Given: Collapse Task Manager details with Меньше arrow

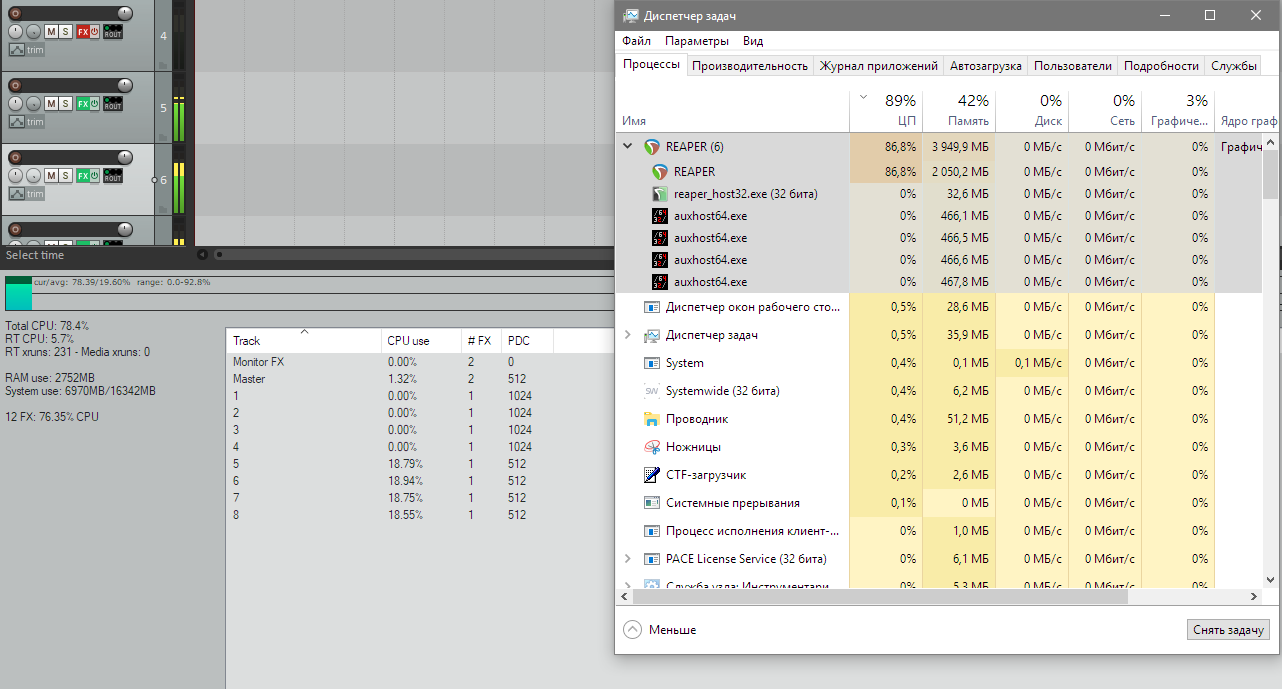Looking at the screenshot, I should 632,630.
